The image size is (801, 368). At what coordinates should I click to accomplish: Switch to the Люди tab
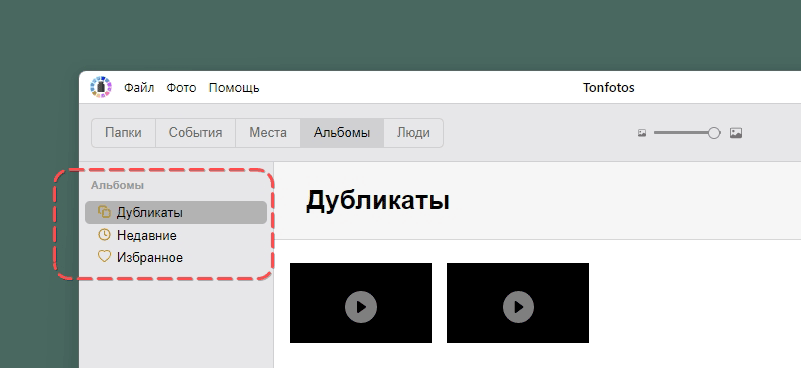point(413,133)
